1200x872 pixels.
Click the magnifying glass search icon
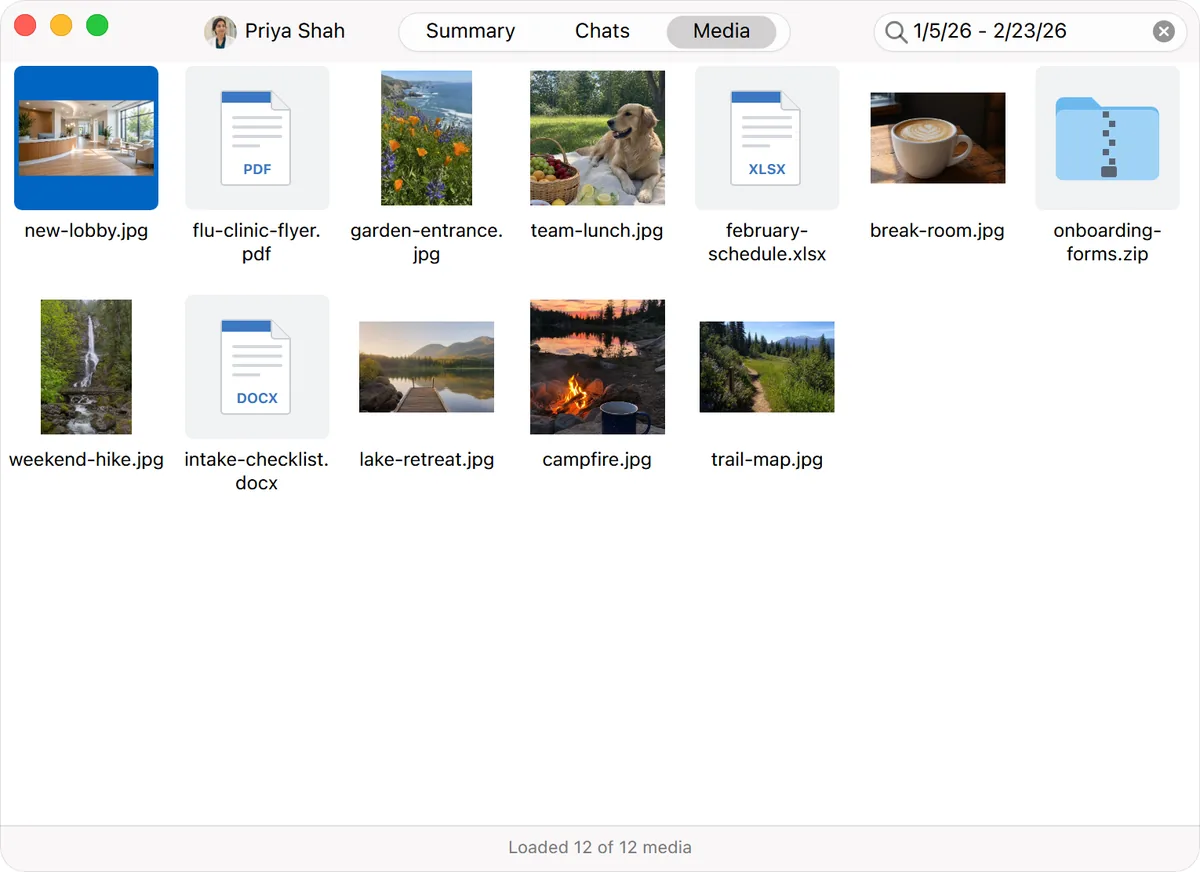point(896,32)
